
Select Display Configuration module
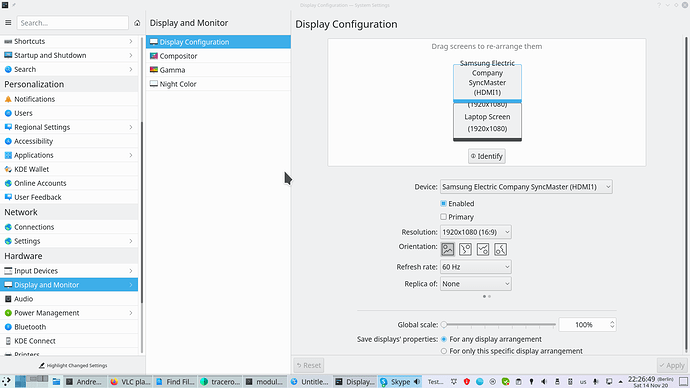pos(218,42)
